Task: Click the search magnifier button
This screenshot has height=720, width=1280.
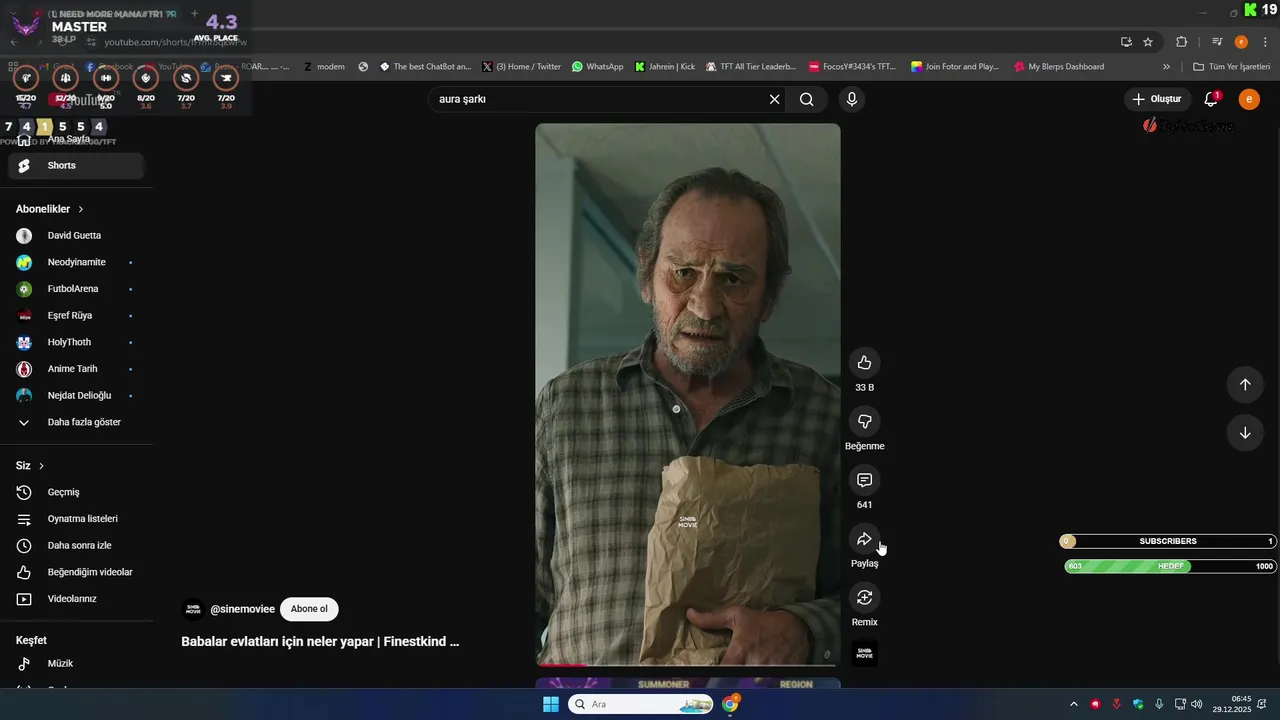Action: coord(807,99)
